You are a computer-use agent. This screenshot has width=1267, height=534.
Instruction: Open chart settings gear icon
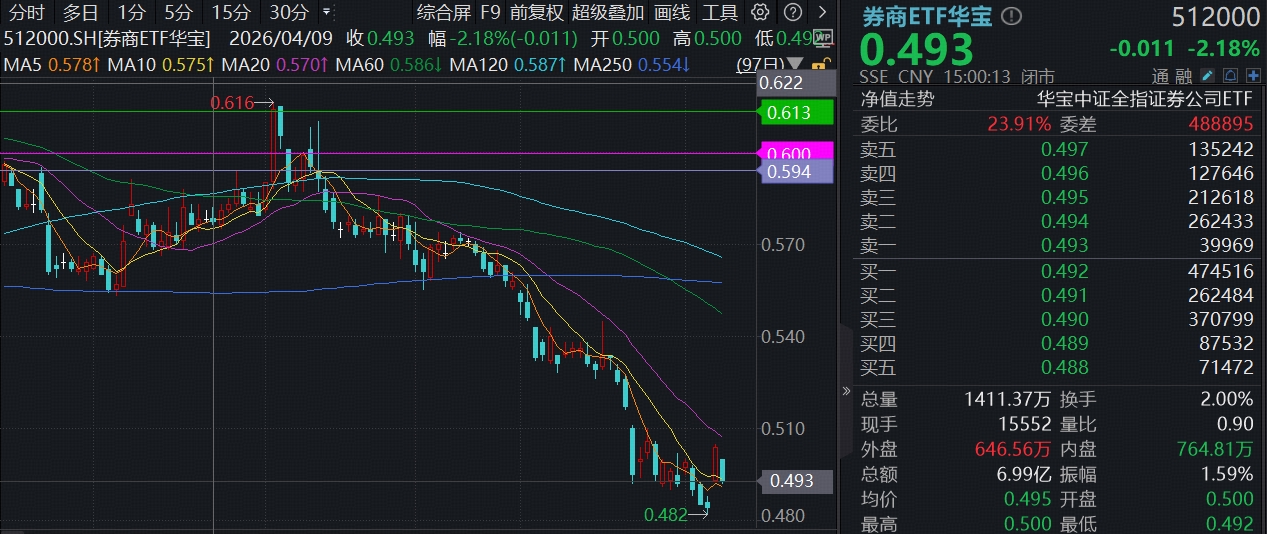point(760,13)
